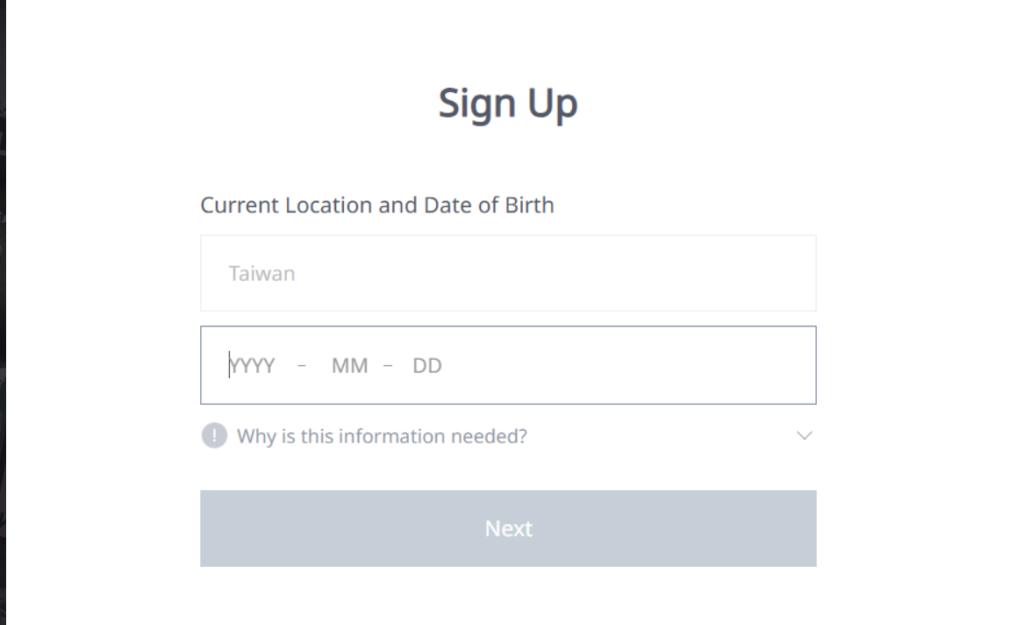Screen dimensions: 1024x625
Task: Focus the date of birth input box
Action: (x=508, y=365)
